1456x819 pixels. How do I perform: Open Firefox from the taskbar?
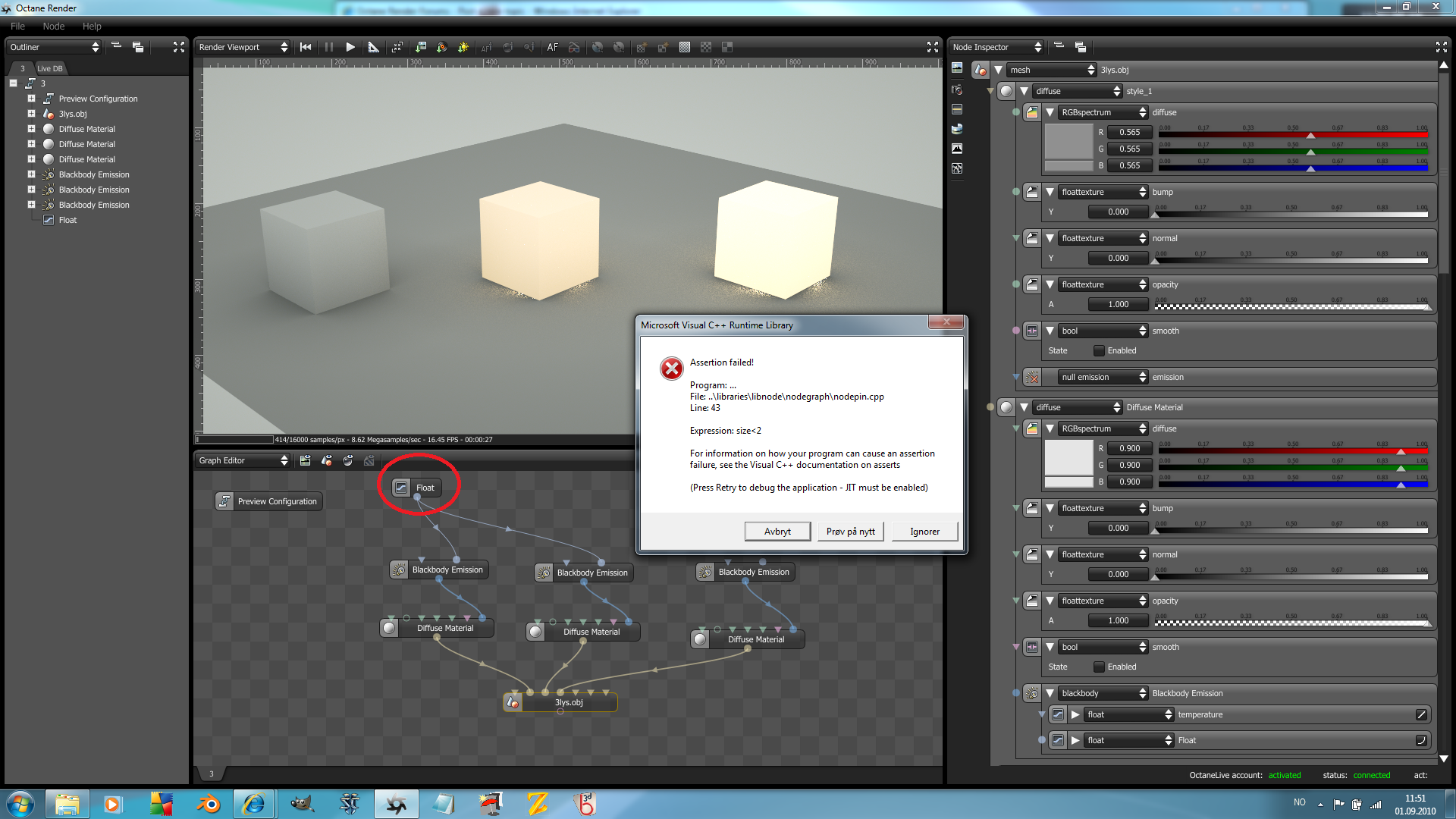[208, 804]
